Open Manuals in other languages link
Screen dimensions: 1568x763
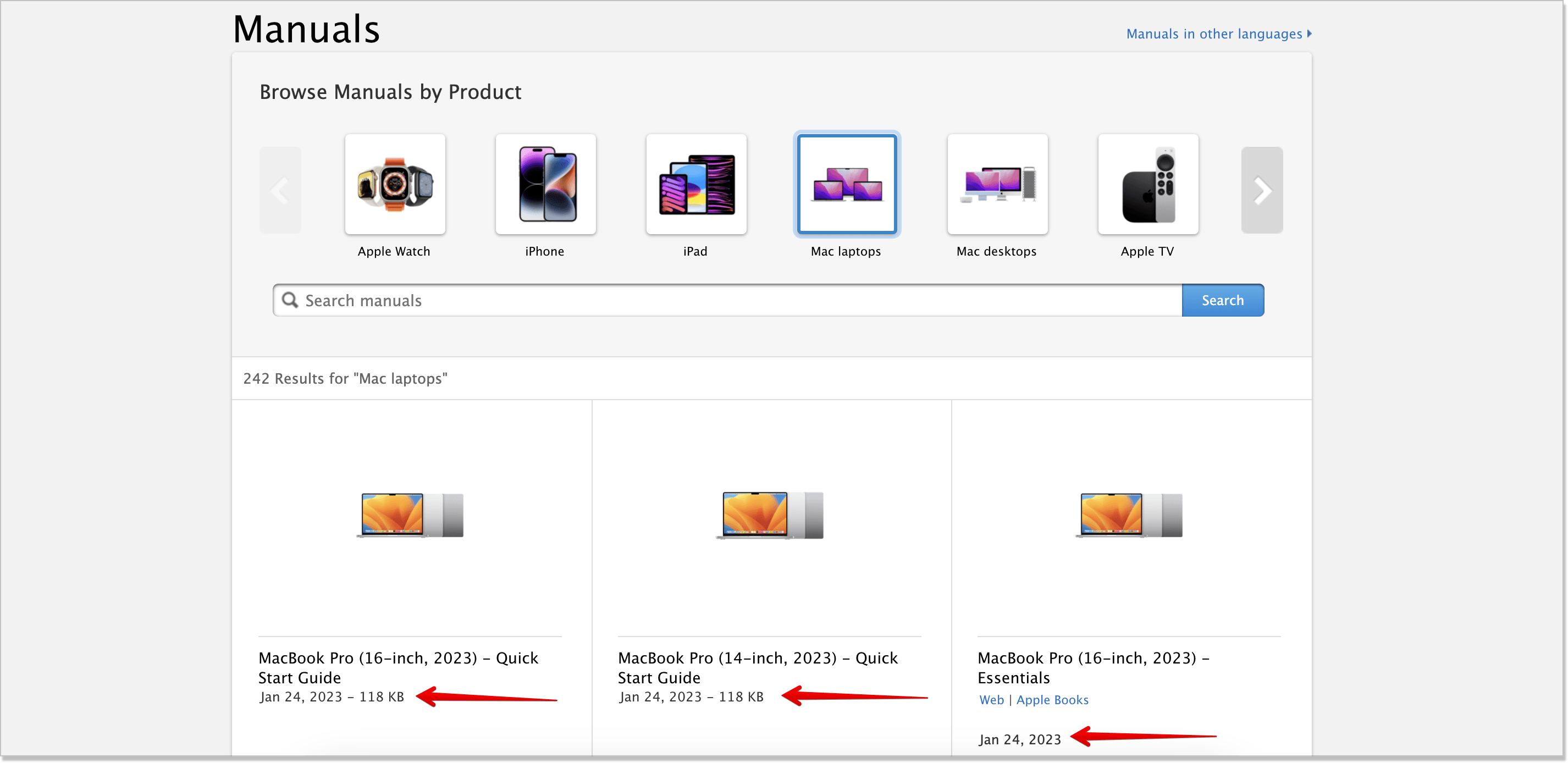click(x=1218, y=34)
